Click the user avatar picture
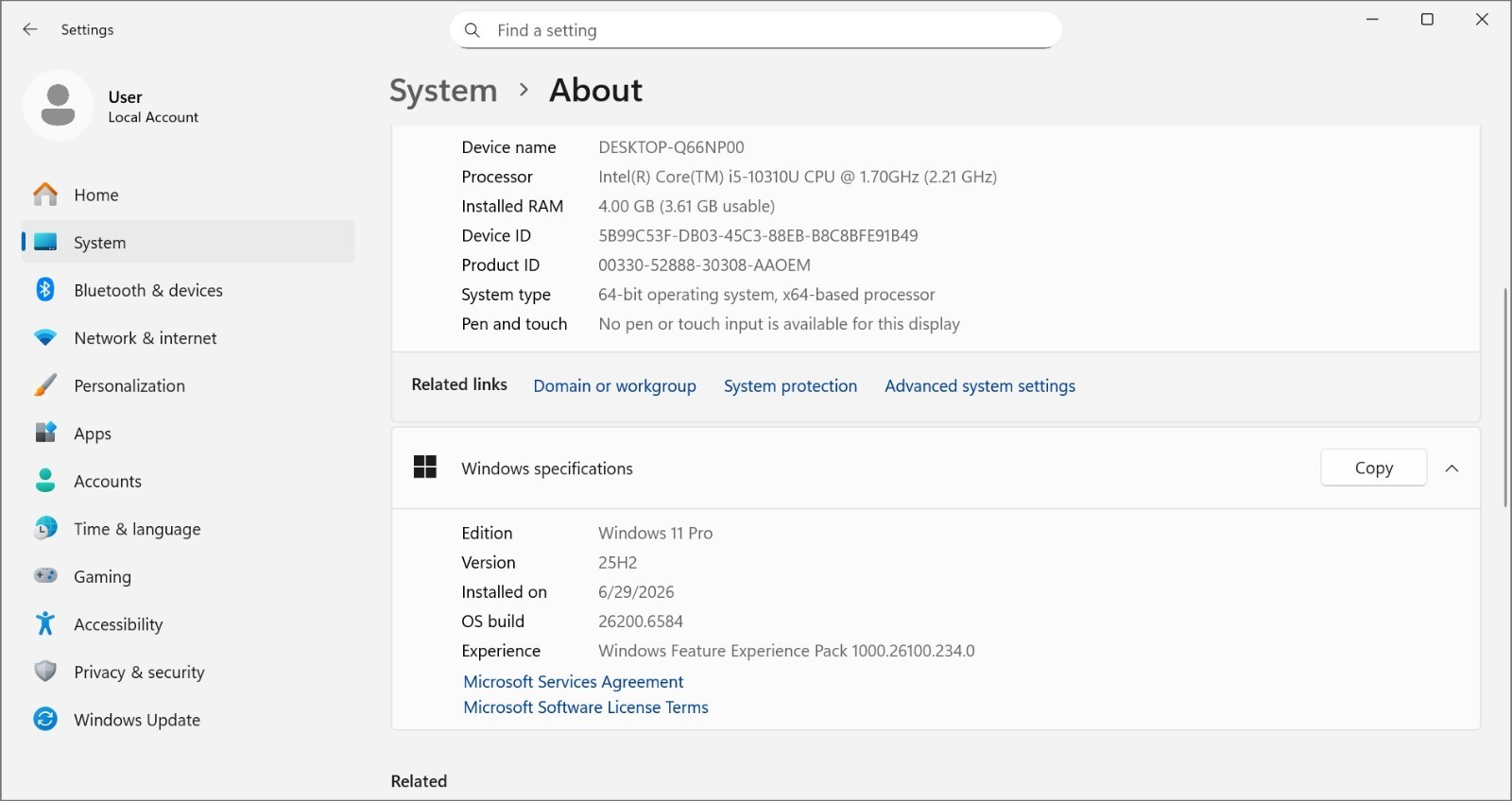This screenshot has width=1512, height=801. click(58, 106)
